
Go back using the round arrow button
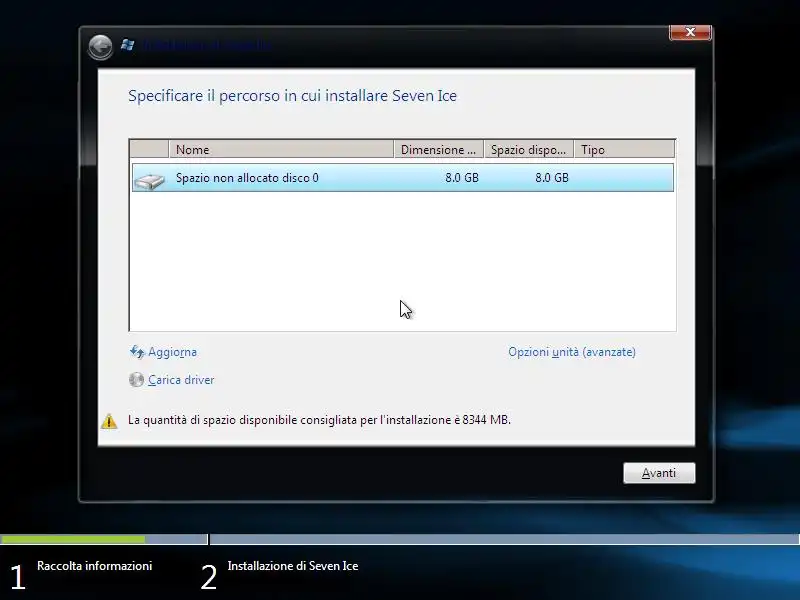click(100, 47)
